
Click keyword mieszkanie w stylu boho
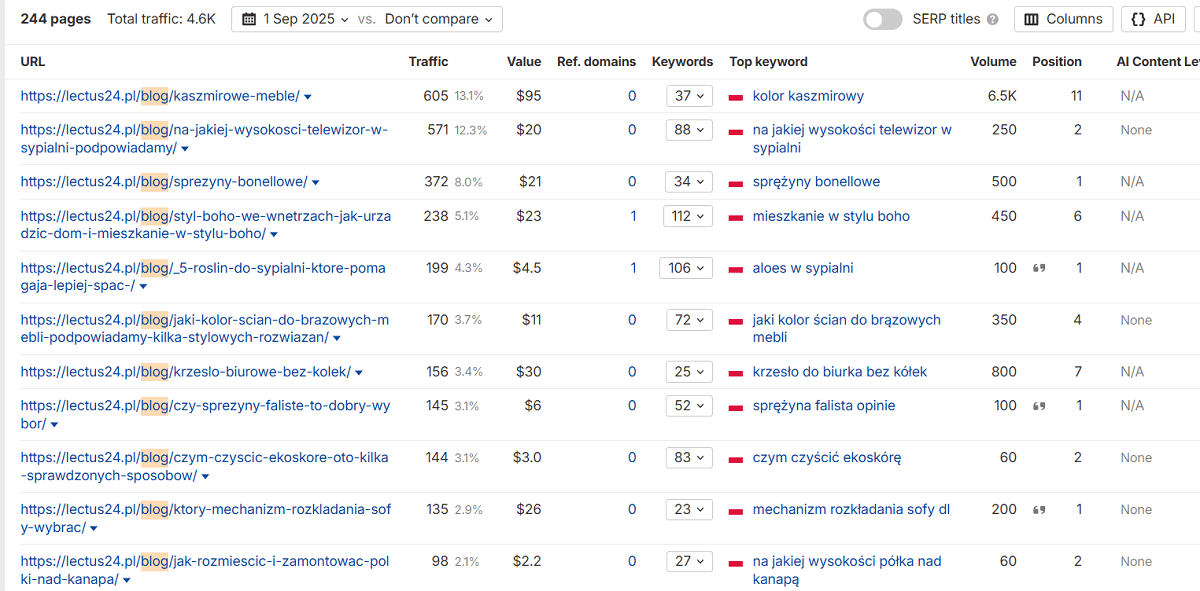pos(831,216)
